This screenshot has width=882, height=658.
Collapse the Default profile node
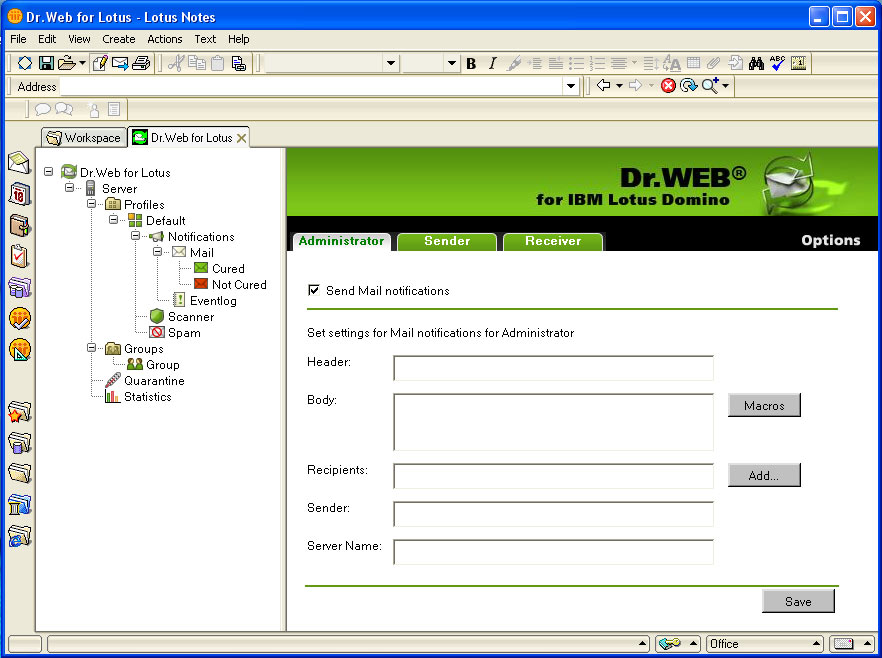tap(113, 219)
